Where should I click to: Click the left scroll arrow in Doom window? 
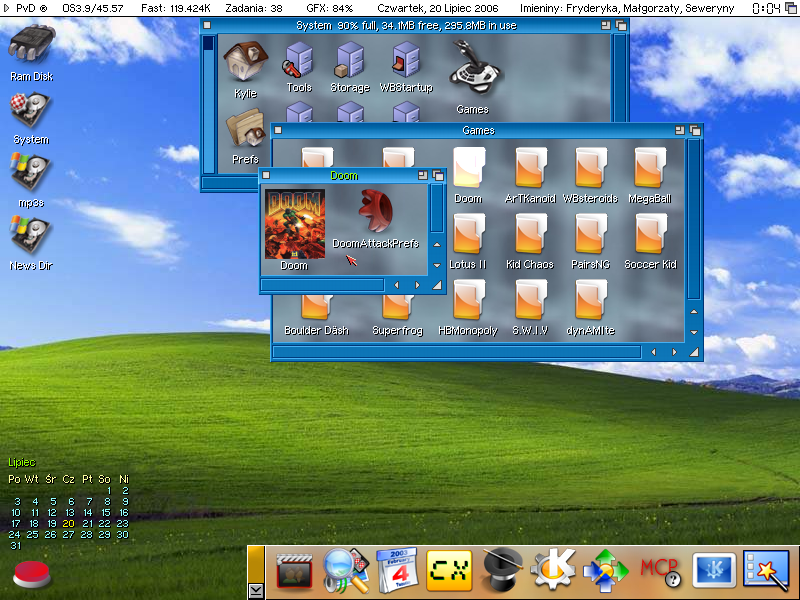(x=396, y=285)
